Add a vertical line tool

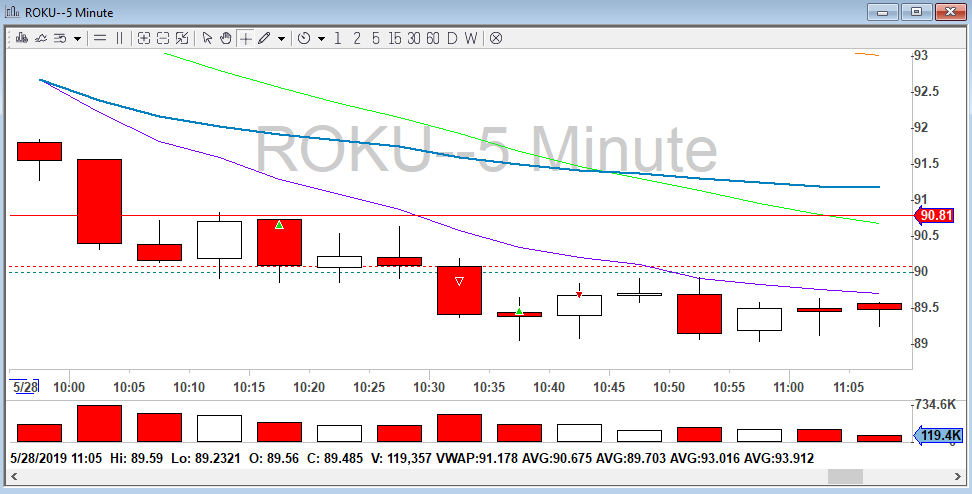(x=119, y=38)
